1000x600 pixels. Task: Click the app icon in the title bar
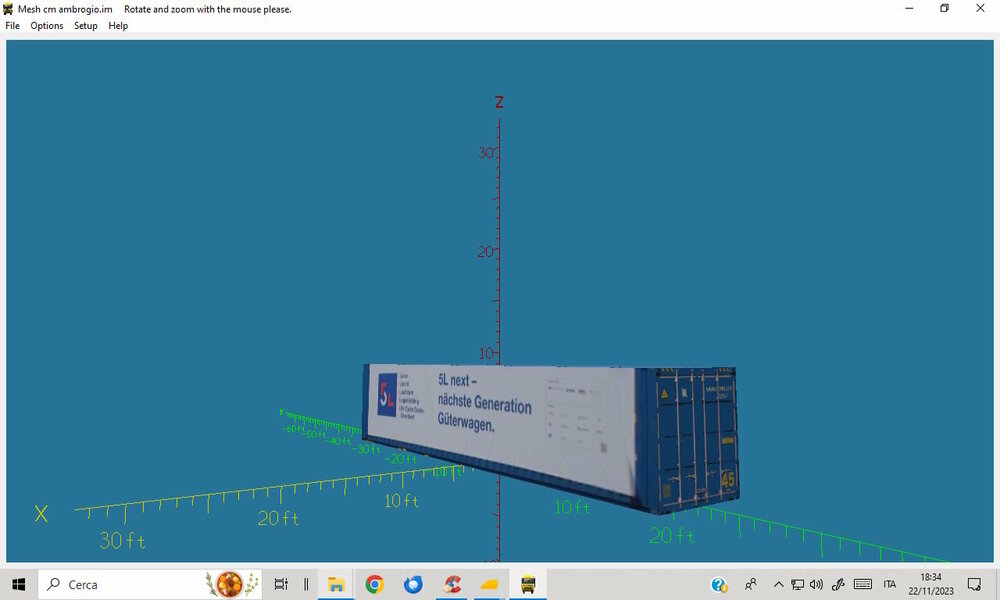point(8,9)
